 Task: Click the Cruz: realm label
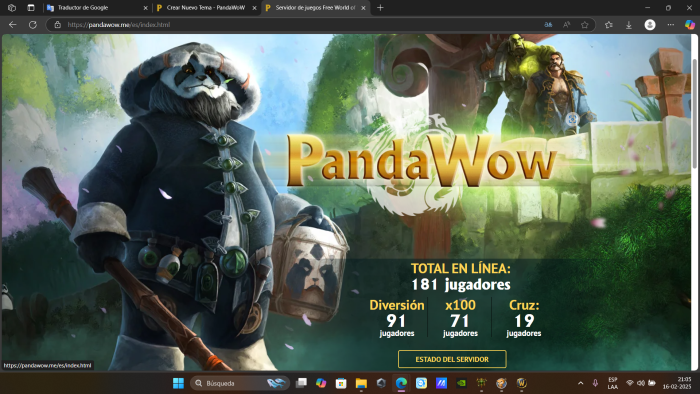(524, 305)
